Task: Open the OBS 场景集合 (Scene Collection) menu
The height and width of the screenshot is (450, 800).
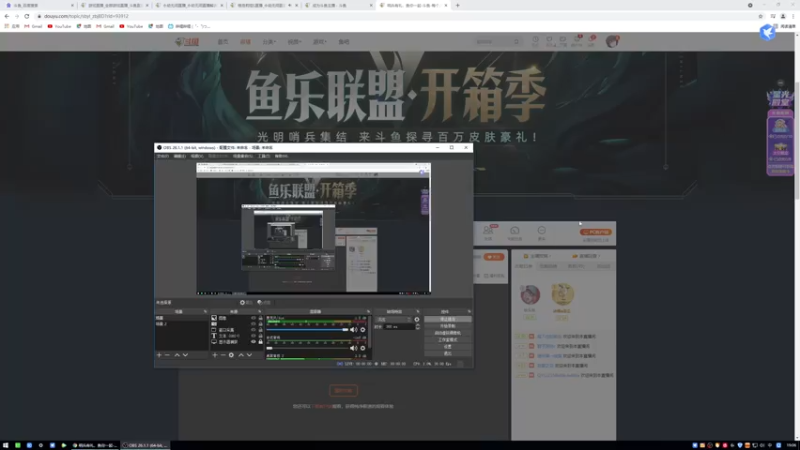Action: (x=242, y=156)
